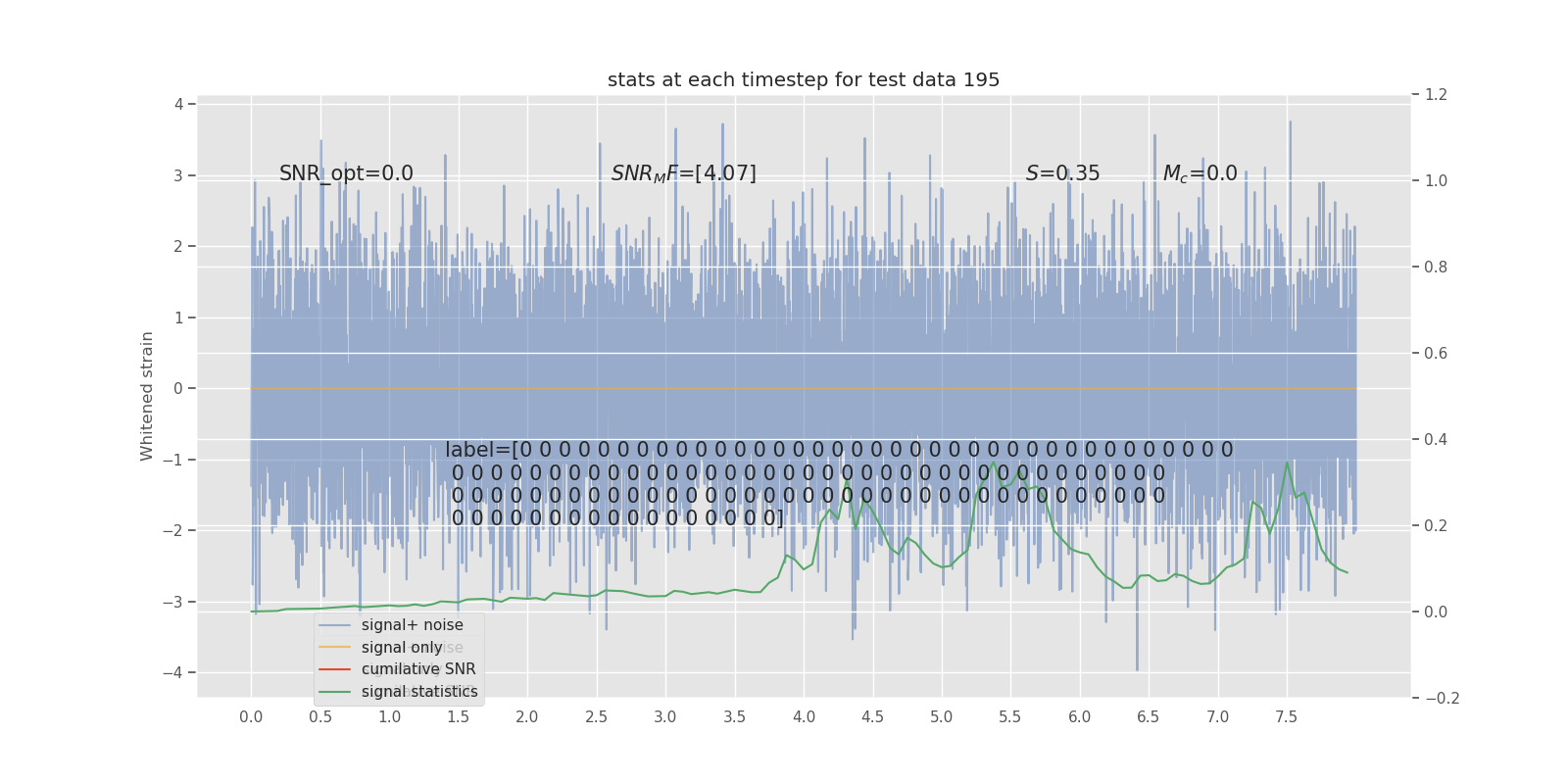
Task: Click the 'signal only' legend entry
Action: point(402,648)
